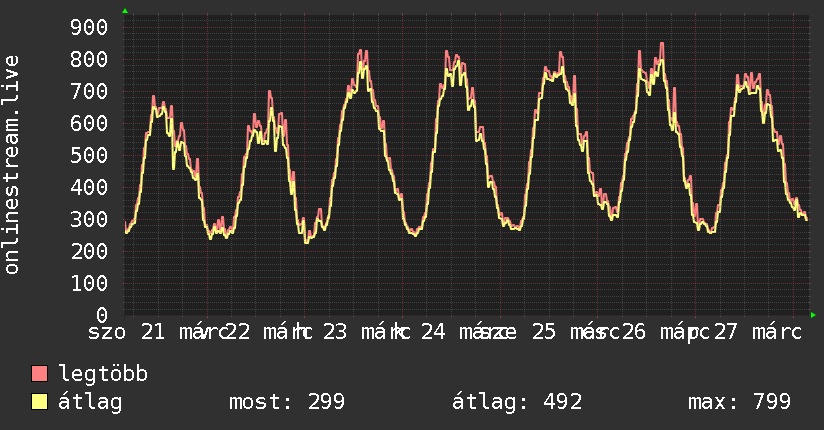The image size is (824, 430).
Task: Click the 100 y-axis label
Action: 89,283
